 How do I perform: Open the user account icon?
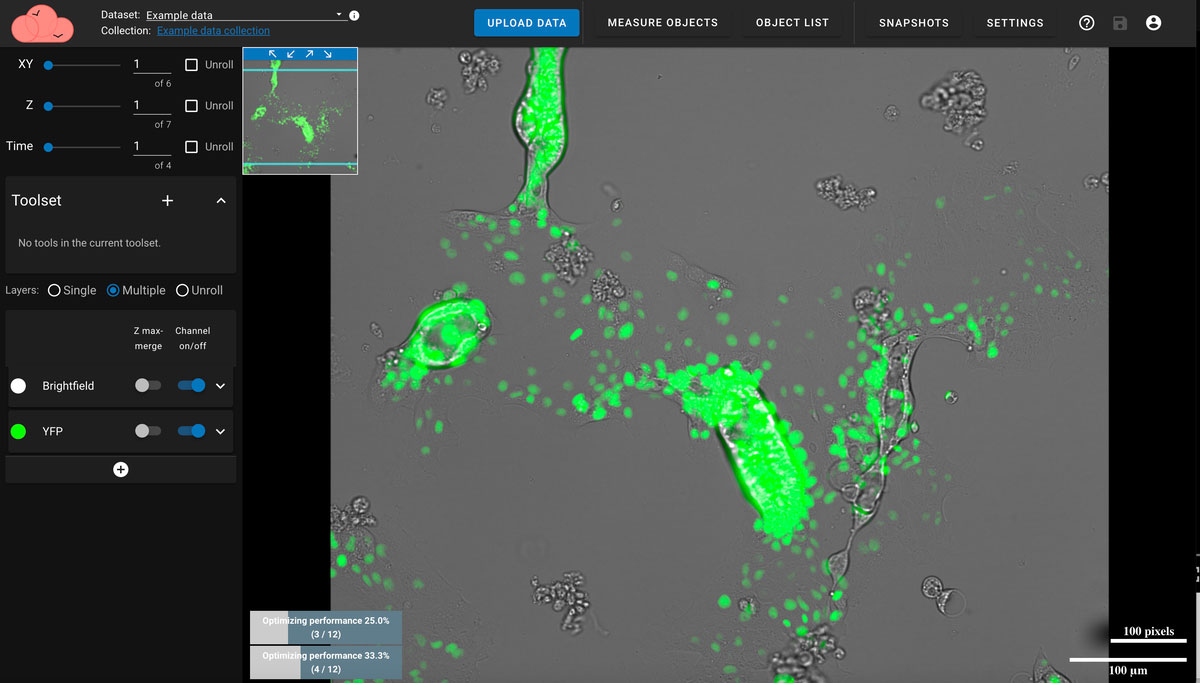[x=1153, y=23]
